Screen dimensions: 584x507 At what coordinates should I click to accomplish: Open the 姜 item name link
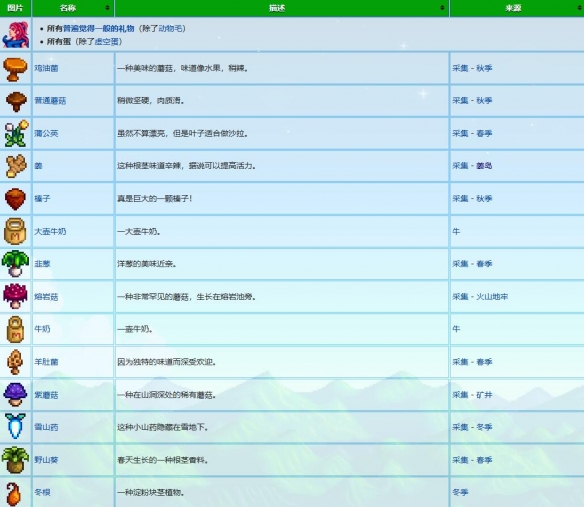tap(38, 166)
